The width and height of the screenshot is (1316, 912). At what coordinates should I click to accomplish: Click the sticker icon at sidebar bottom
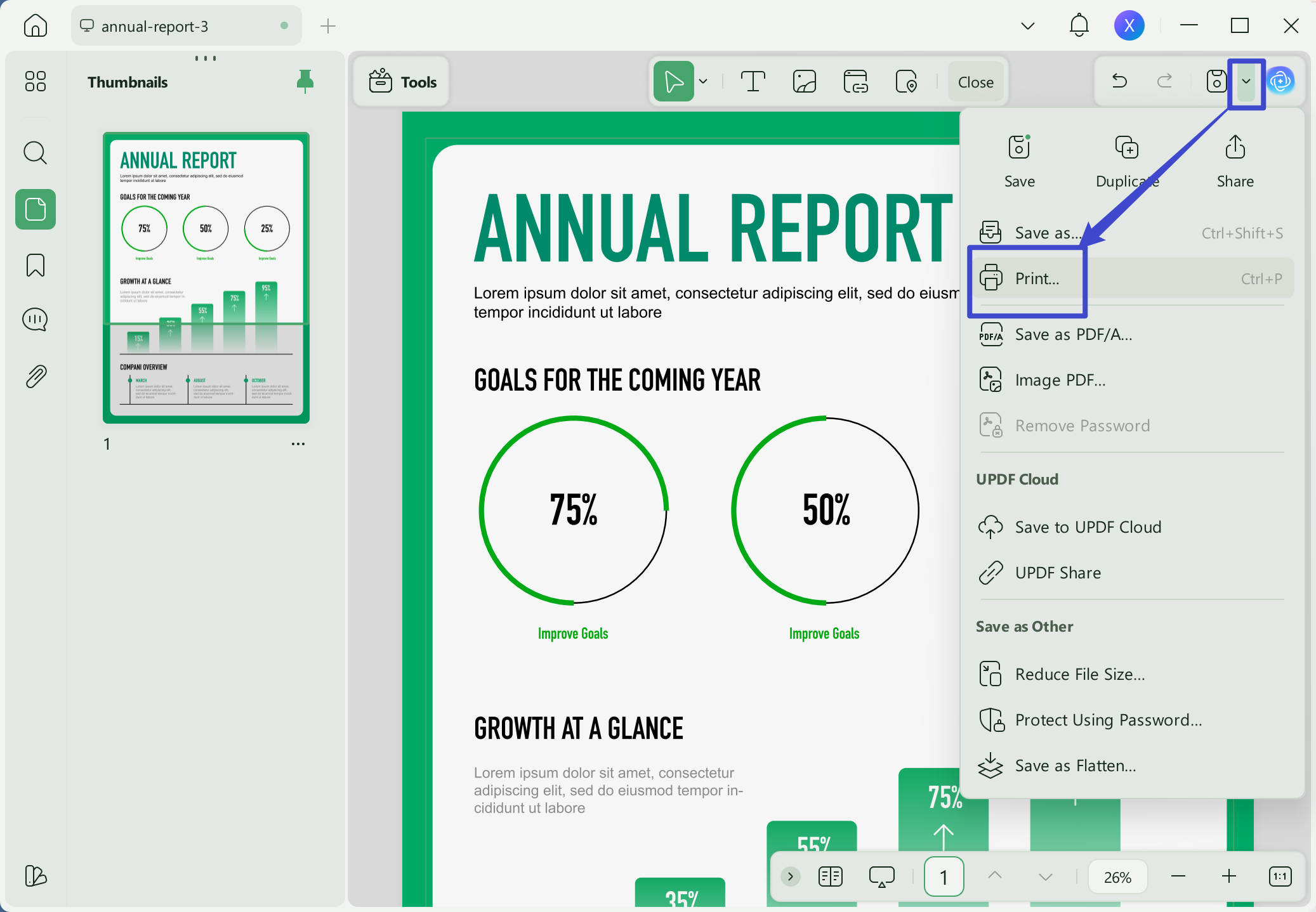coord(36,876)
